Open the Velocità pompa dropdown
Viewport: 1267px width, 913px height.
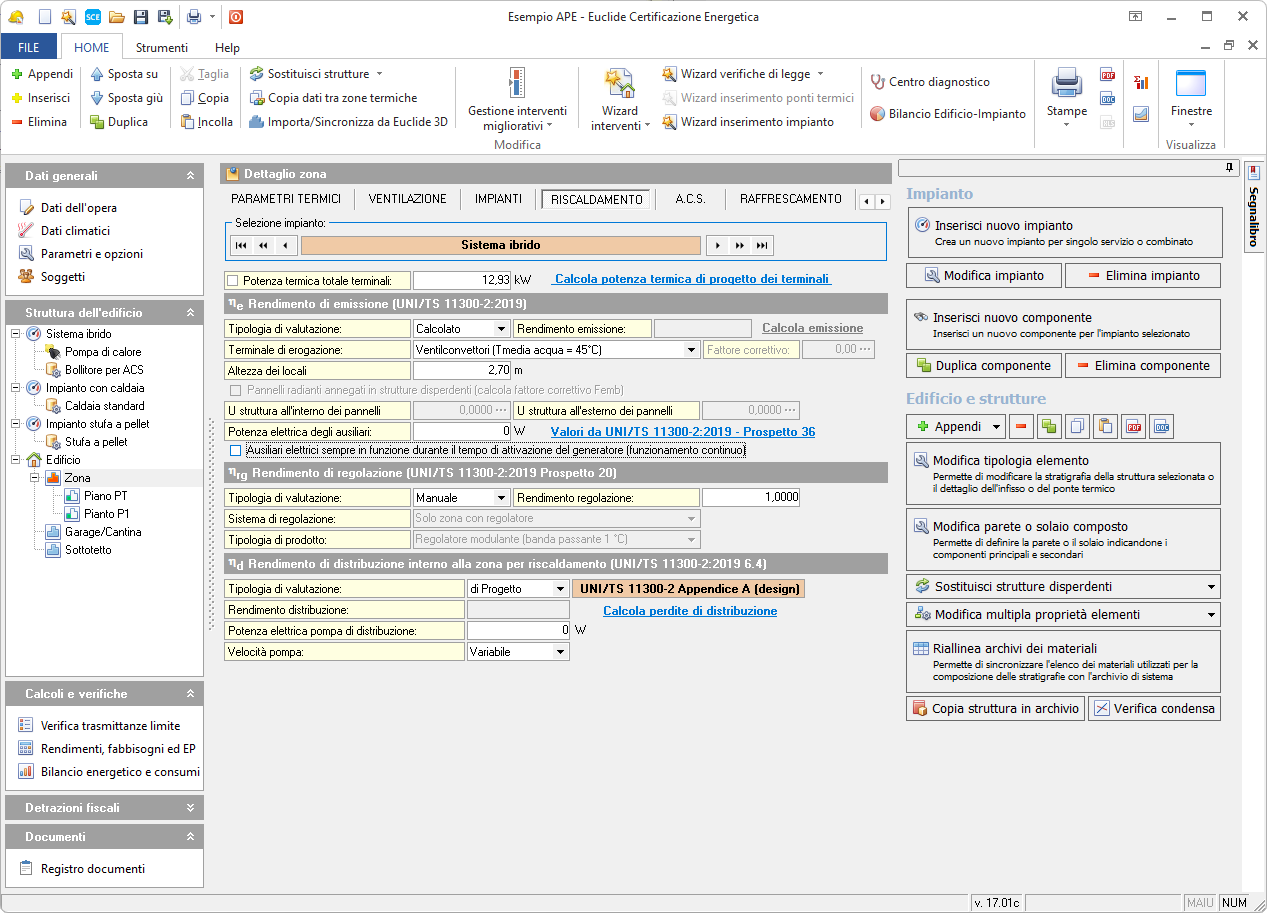click(x=560, y=652)
